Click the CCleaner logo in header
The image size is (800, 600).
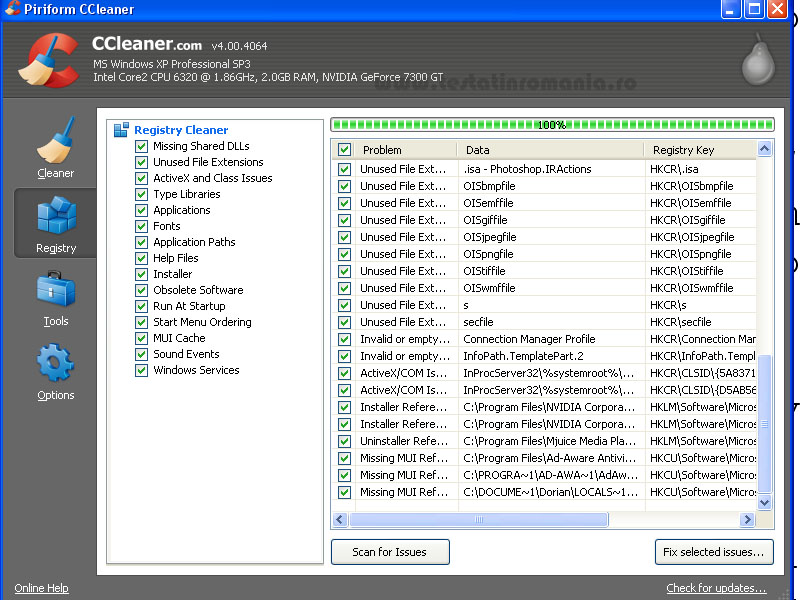50,62
